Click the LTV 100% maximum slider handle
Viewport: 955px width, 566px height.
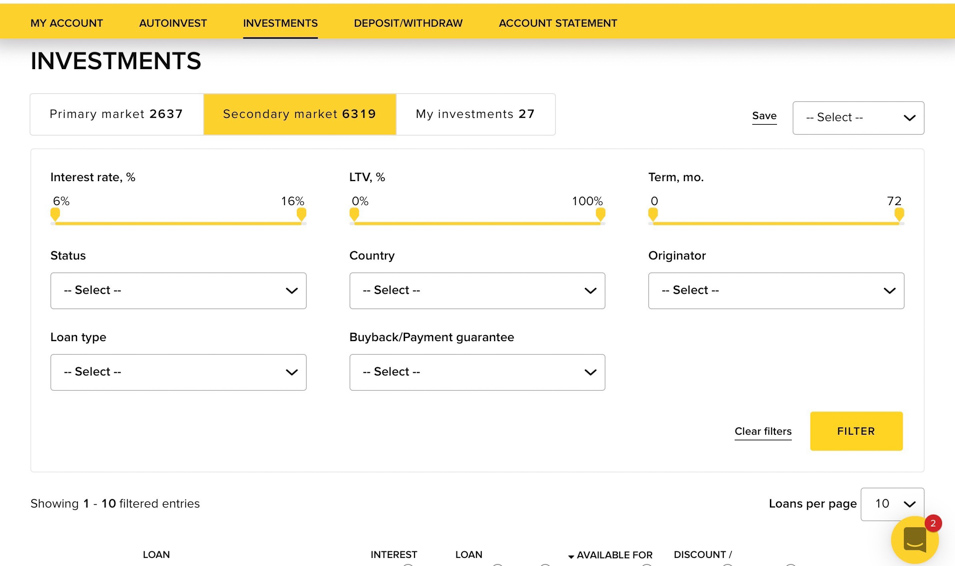pos(600,214)
